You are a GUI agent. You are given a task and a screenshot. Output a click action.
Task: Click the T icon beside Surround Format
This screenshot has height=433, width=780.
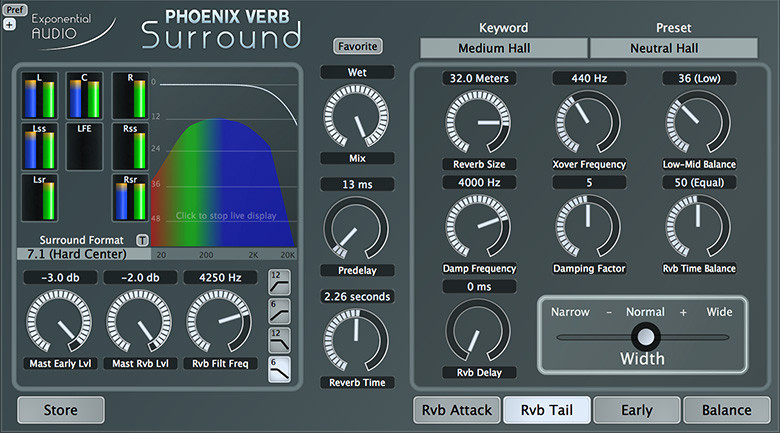[x=142, y=240]
